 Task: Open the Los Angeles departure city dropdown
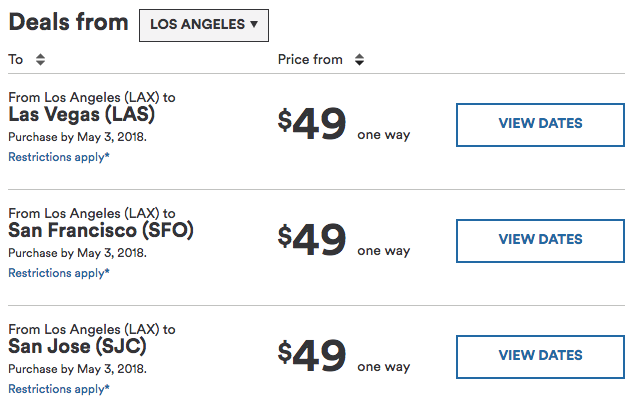203,24
